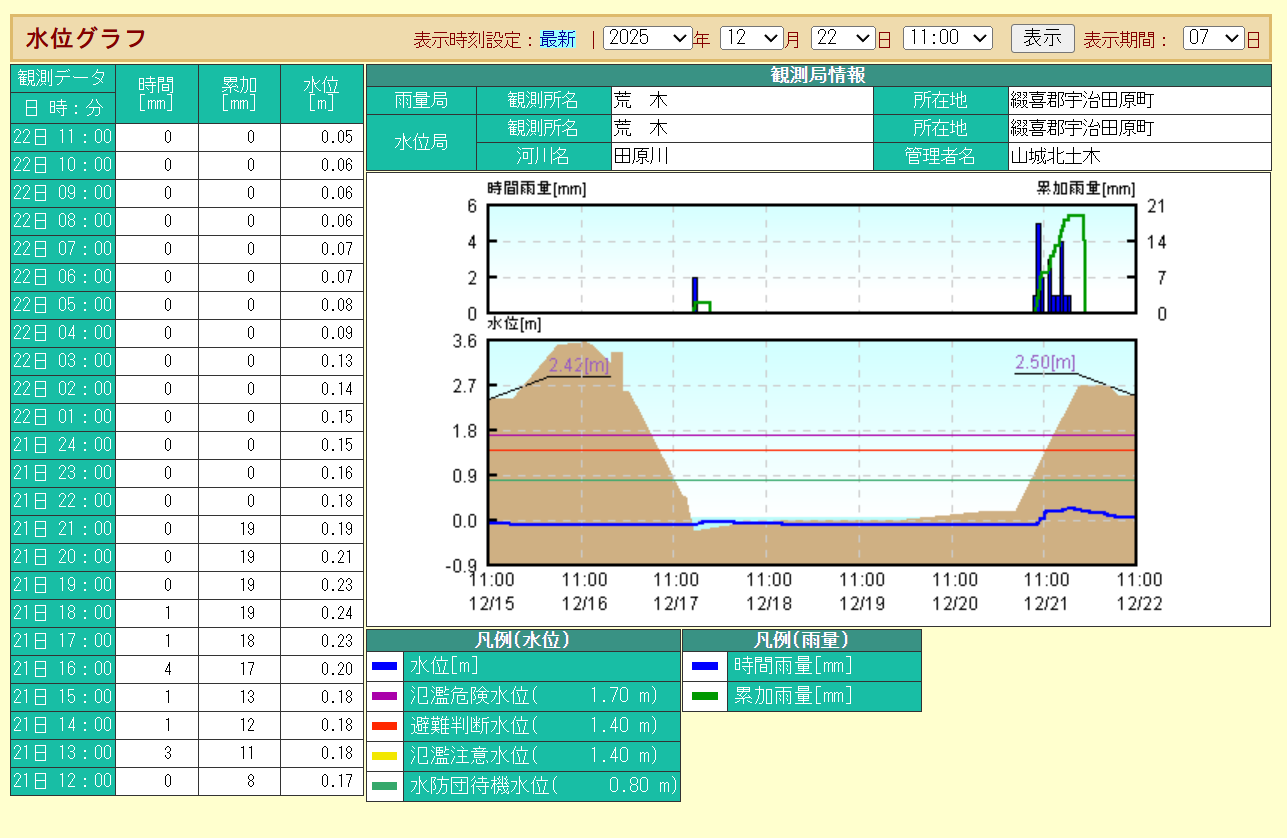
Task: Expand the day dropdown showing 22
Action: point(843,38)
